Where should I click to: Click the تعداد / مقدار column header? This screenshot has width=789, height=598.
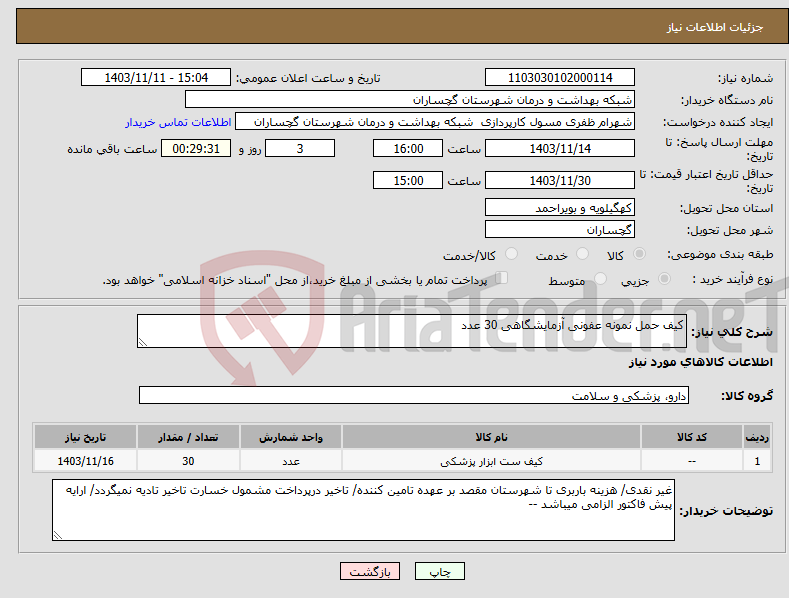tap(188, 437)
